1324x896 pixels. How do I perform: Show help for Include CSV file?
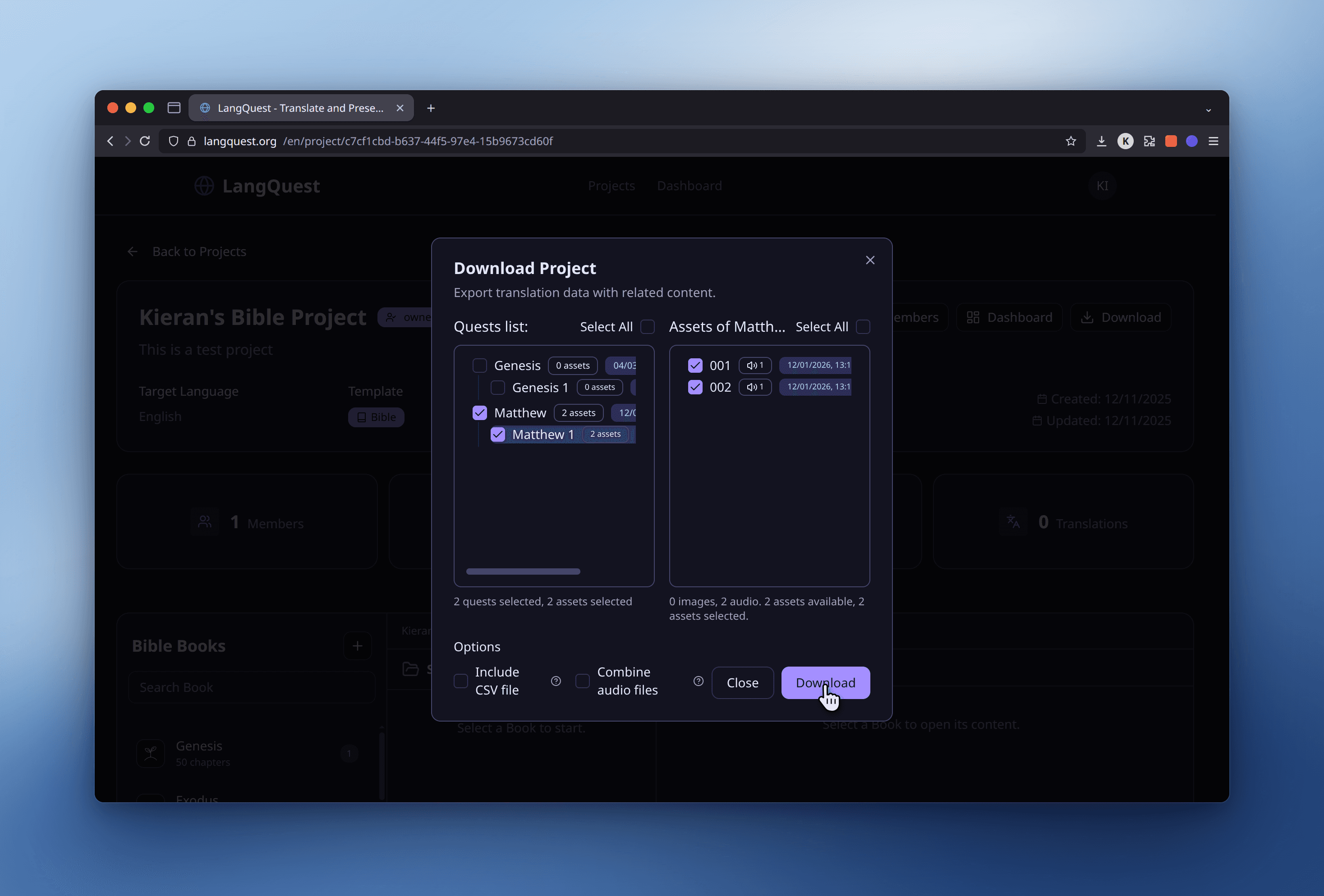[x=556, y=681]
